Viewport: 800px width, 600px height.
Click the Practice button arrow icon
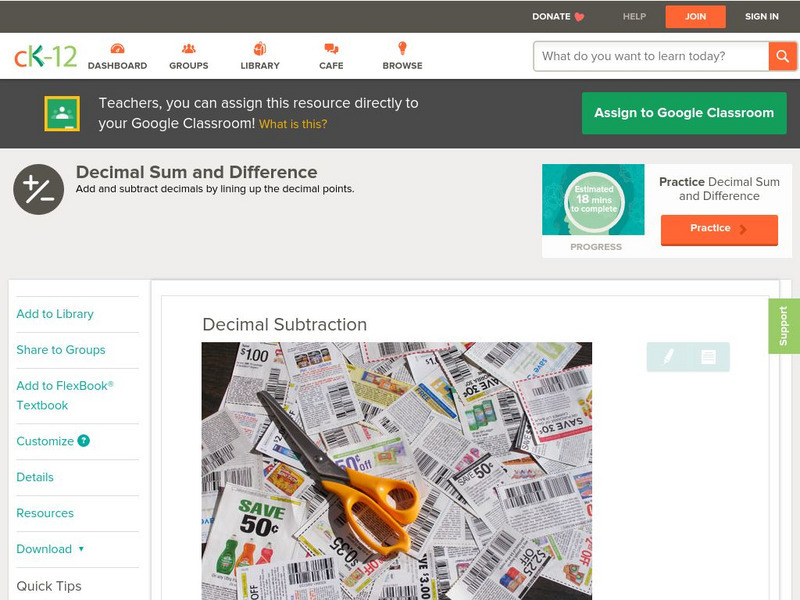[743, 229]
